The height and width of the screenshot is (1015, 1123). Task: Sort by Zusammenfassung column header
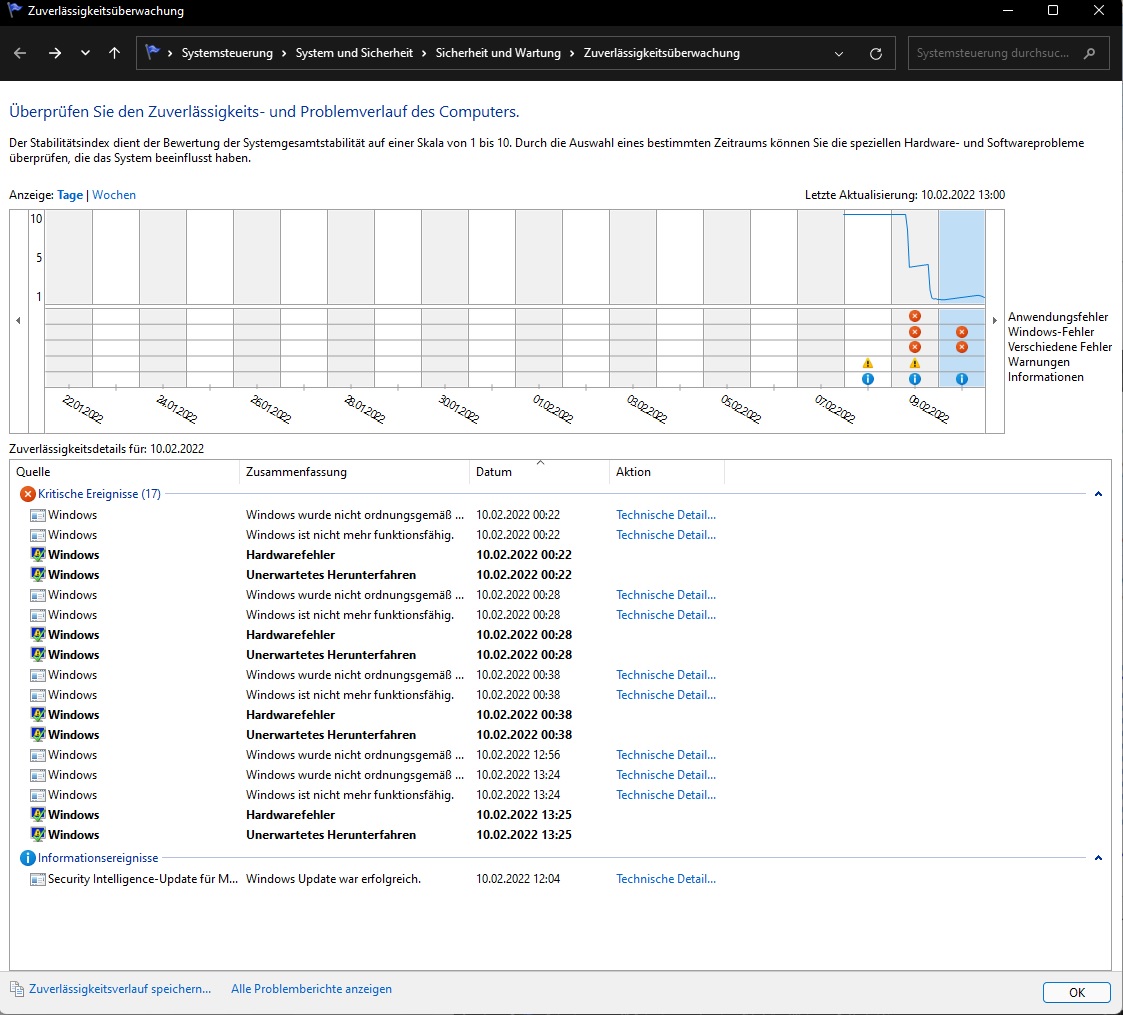pyautogui.click(x=354, y=472)
